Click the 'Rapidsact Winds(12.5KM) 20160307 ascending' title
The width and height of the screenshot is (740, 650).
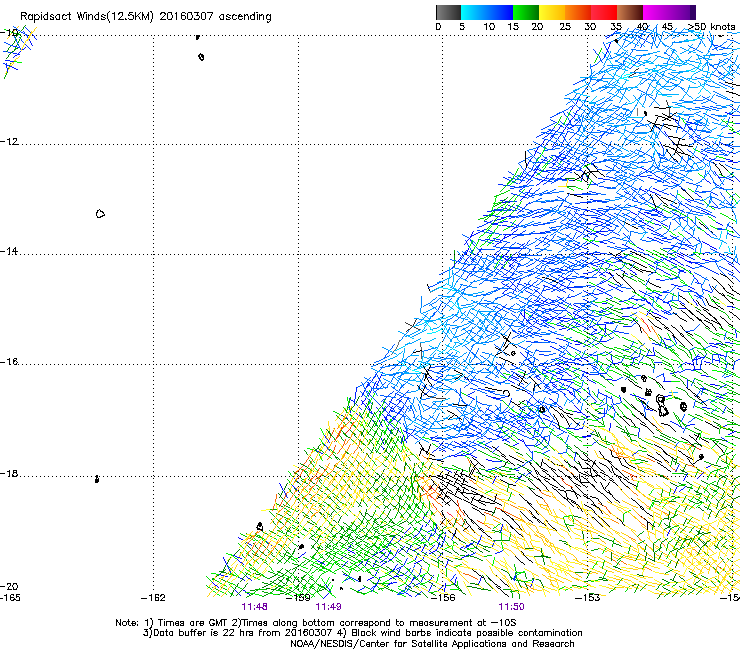coord(146,17)
